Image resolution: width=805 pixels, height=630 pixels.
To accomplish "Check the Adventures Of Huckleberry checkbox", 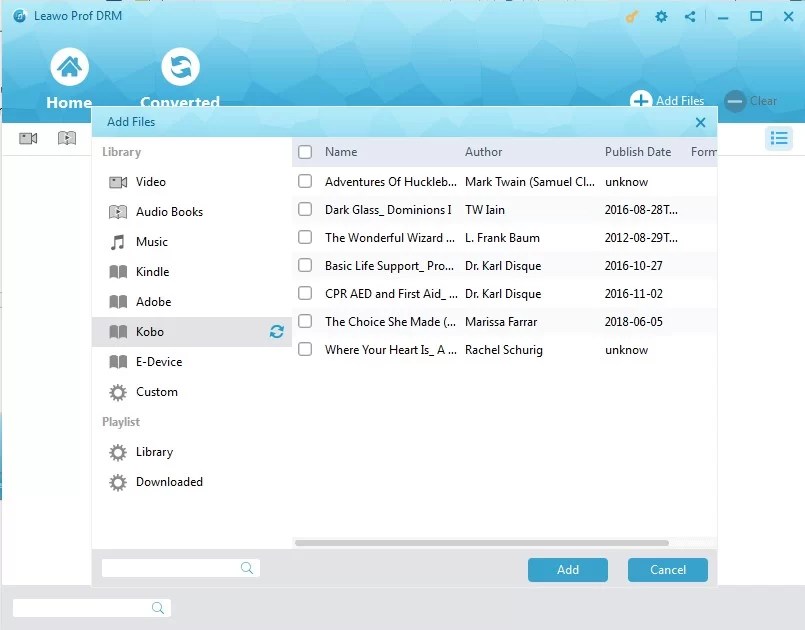I will (305, 182).
